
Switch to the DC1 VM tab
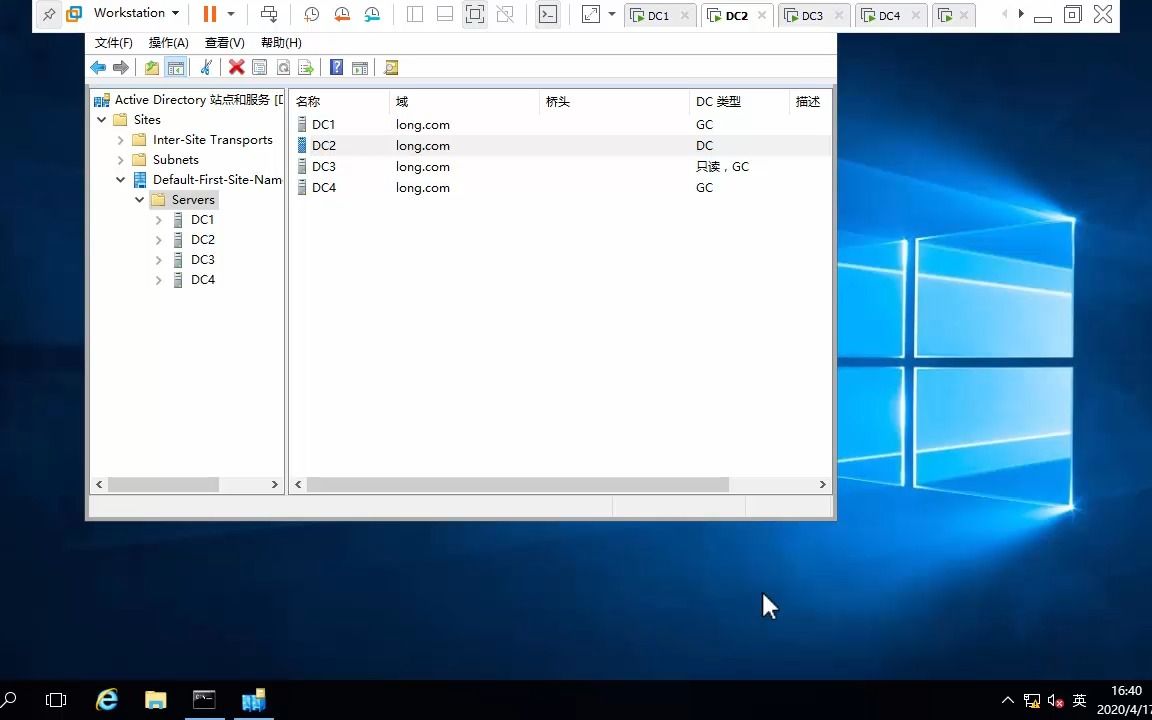(659, 15)
